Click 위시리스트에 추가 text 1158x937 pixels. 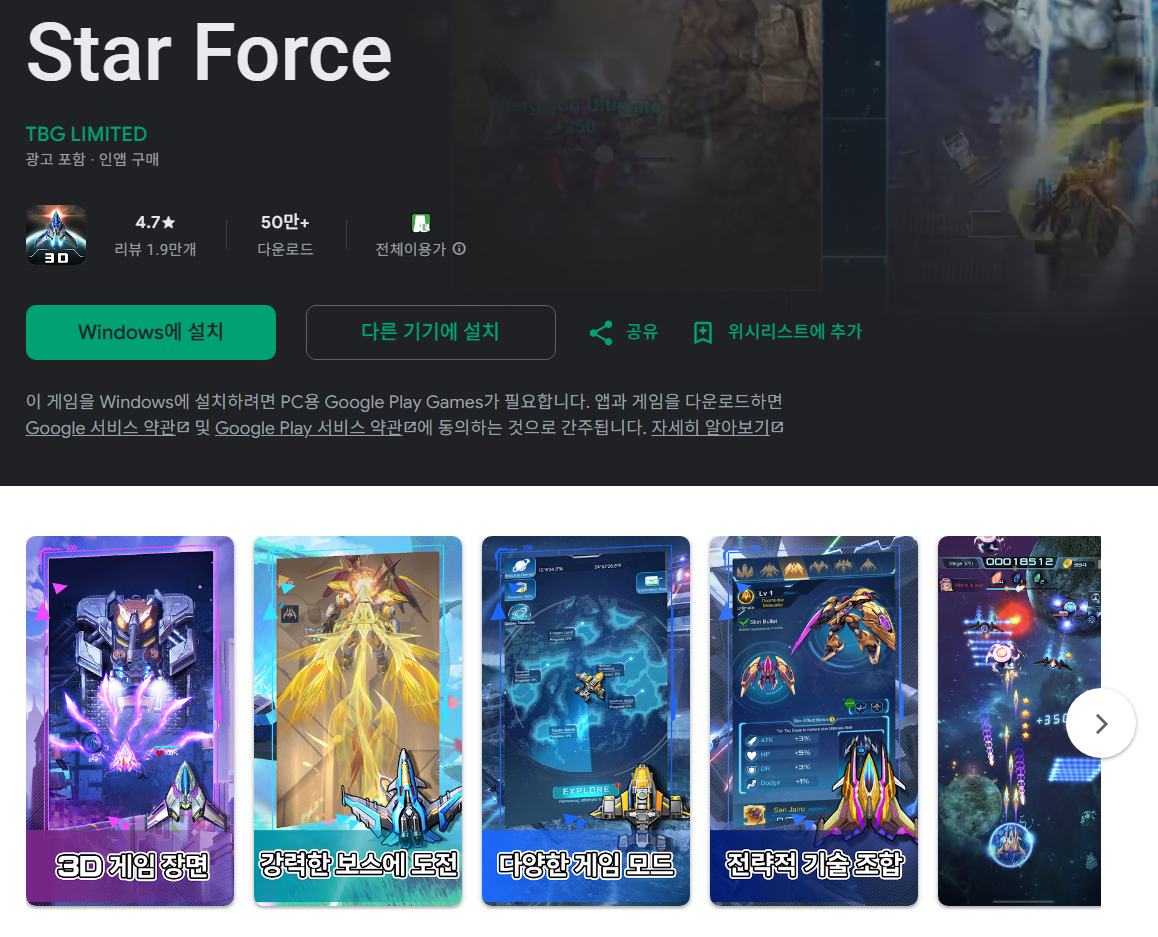tap(795, 332)
